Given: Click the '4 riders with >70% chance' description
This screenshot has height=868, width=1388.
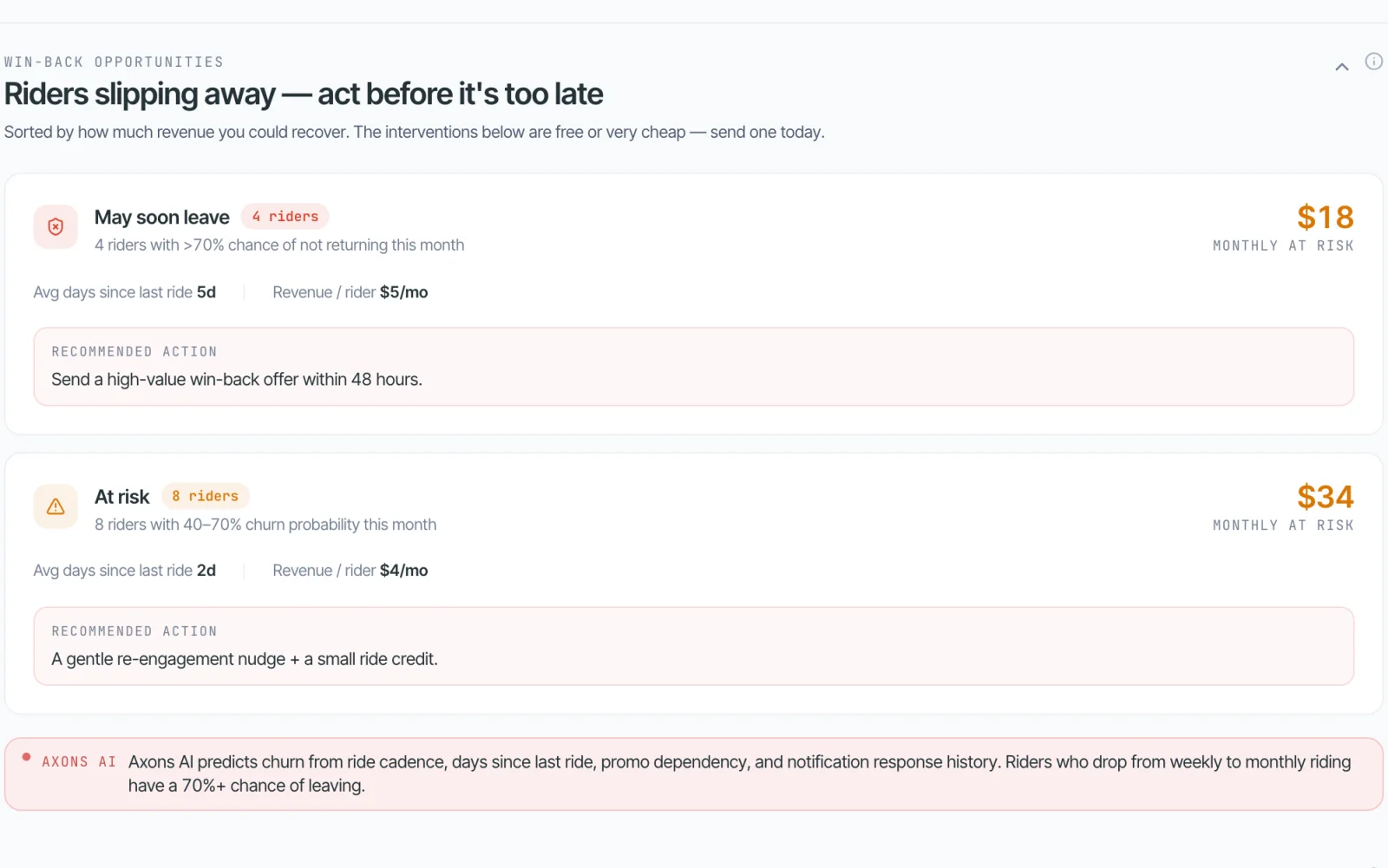Looking at the screenshot, I should click(279, 245).
